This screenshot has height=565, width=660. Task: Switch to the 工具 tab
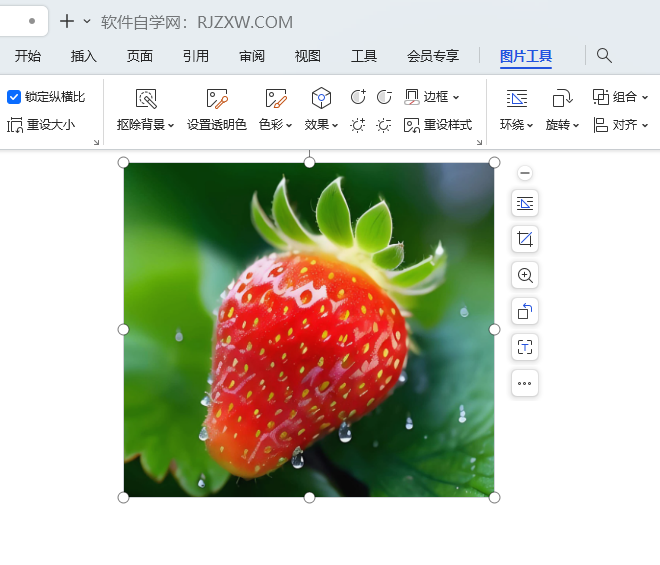[364, 56]
